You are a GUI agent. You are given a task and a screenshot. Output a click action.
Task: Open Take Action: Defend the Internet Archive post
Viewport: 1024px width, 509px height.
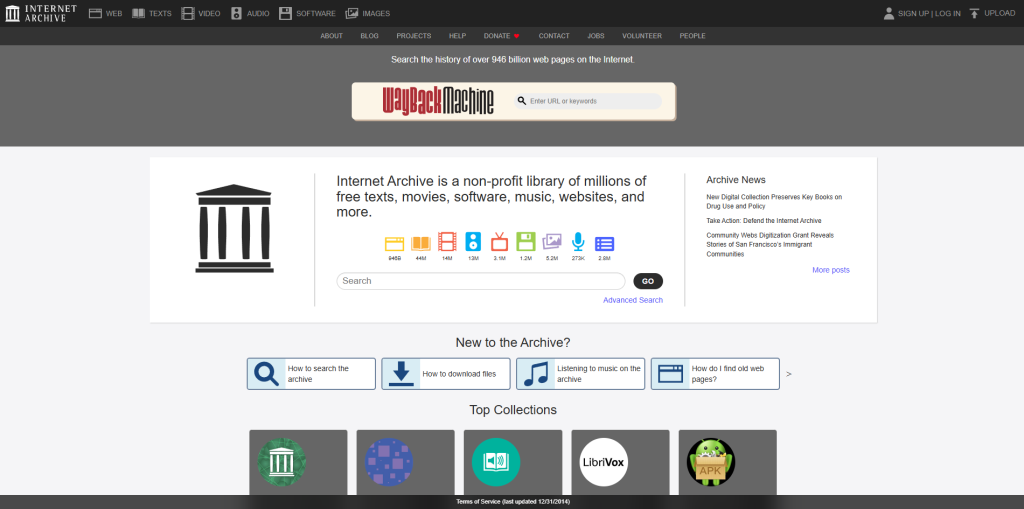pos(763,221)
